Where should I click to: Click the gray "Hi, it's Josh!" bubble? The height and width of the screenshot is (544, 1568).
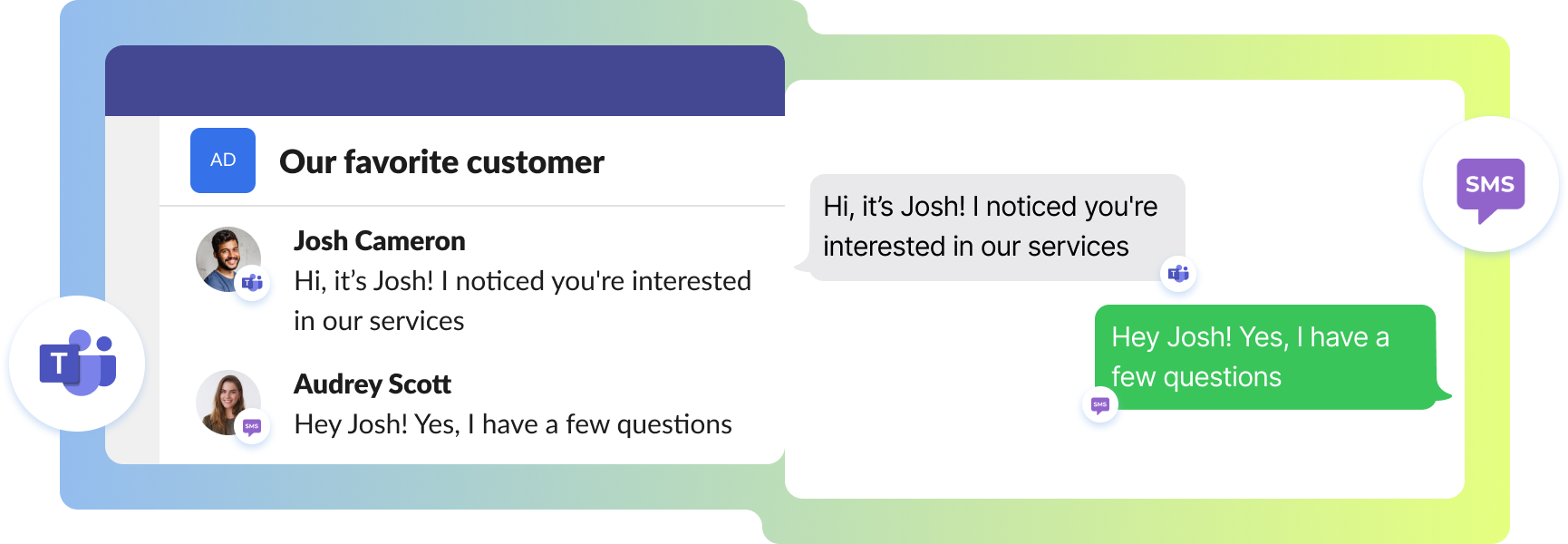[992, 227]
